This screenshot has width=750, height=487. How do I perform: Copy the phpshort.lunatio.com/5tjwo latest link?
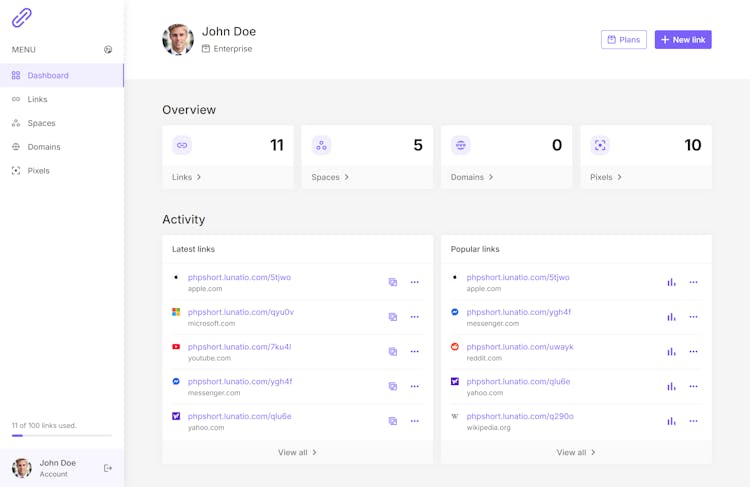393,283
